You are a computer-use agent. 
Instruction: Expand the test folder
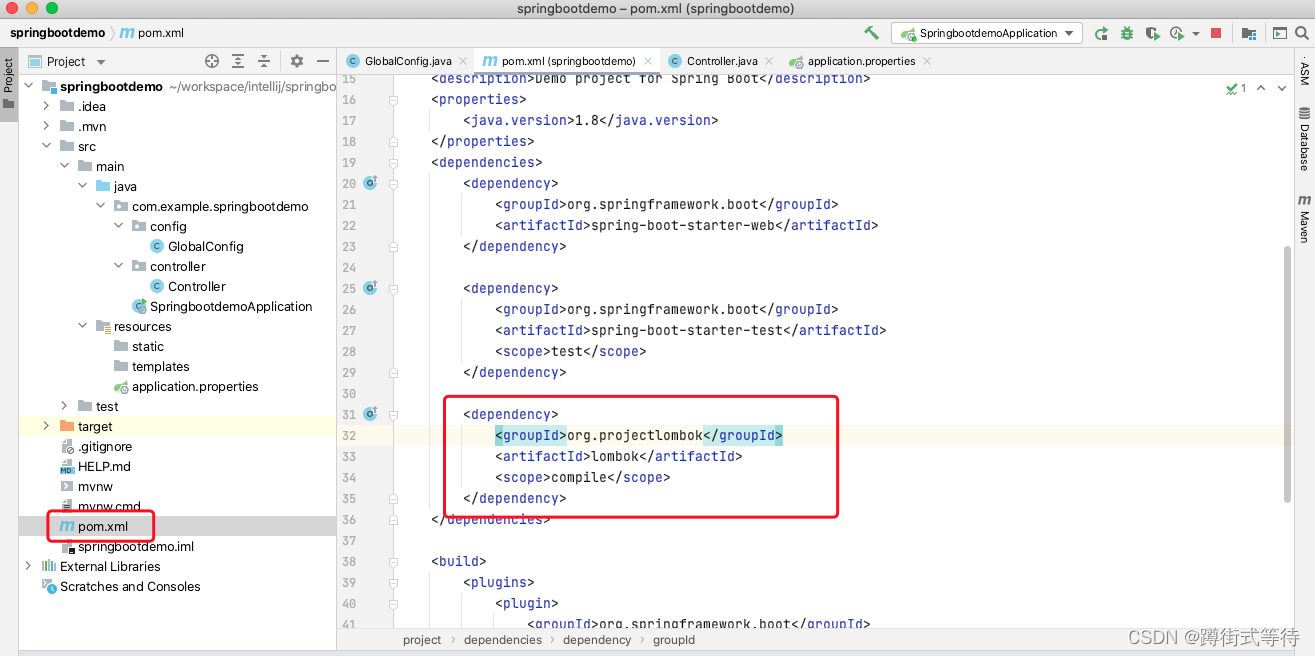coord(64,406)
